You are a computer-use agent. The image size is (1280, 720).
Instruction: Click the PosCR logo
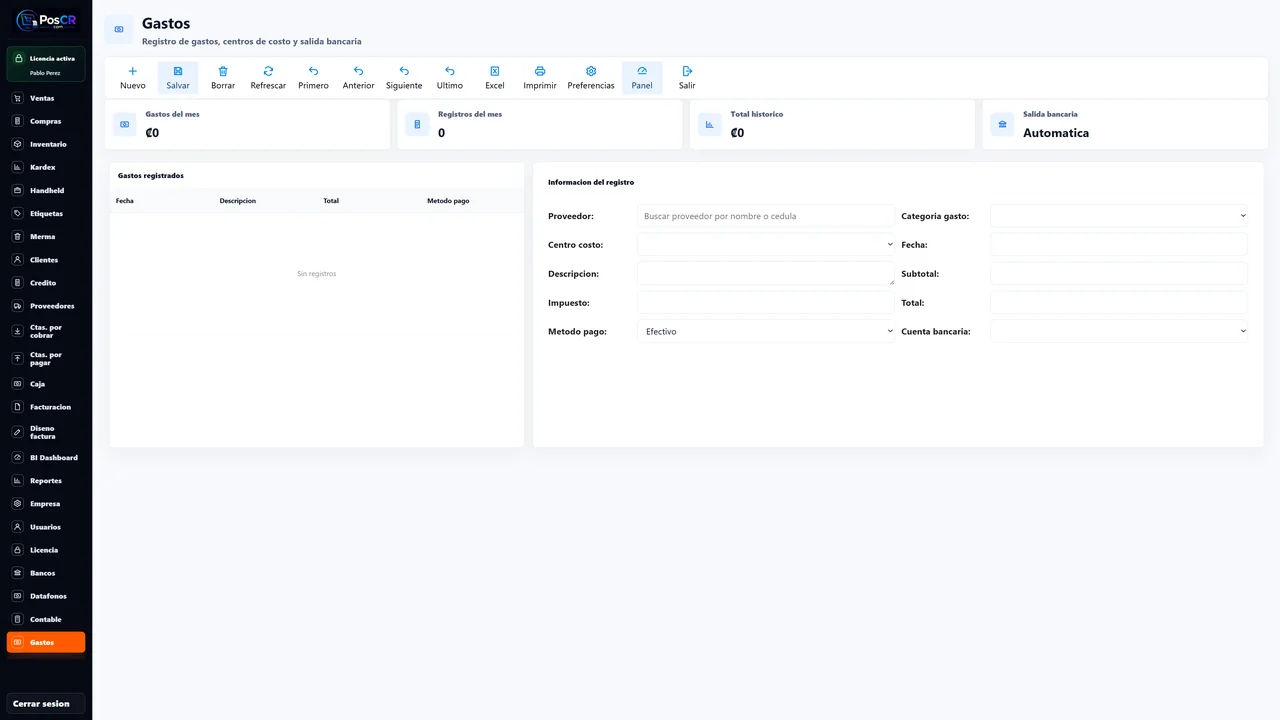point(46,20)
